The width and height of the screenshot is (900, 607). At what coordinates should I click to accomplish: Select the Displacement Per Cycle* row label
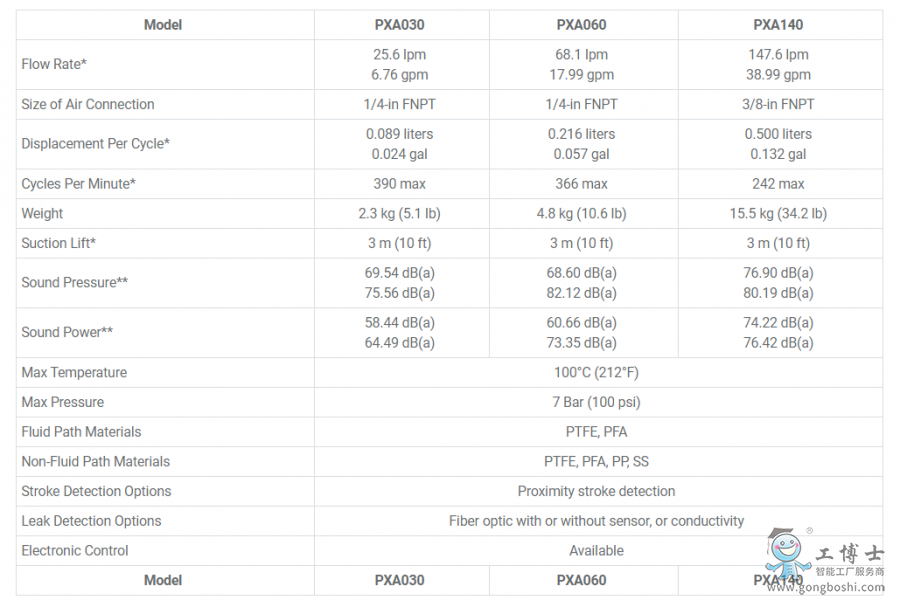[x=95, y=143]
